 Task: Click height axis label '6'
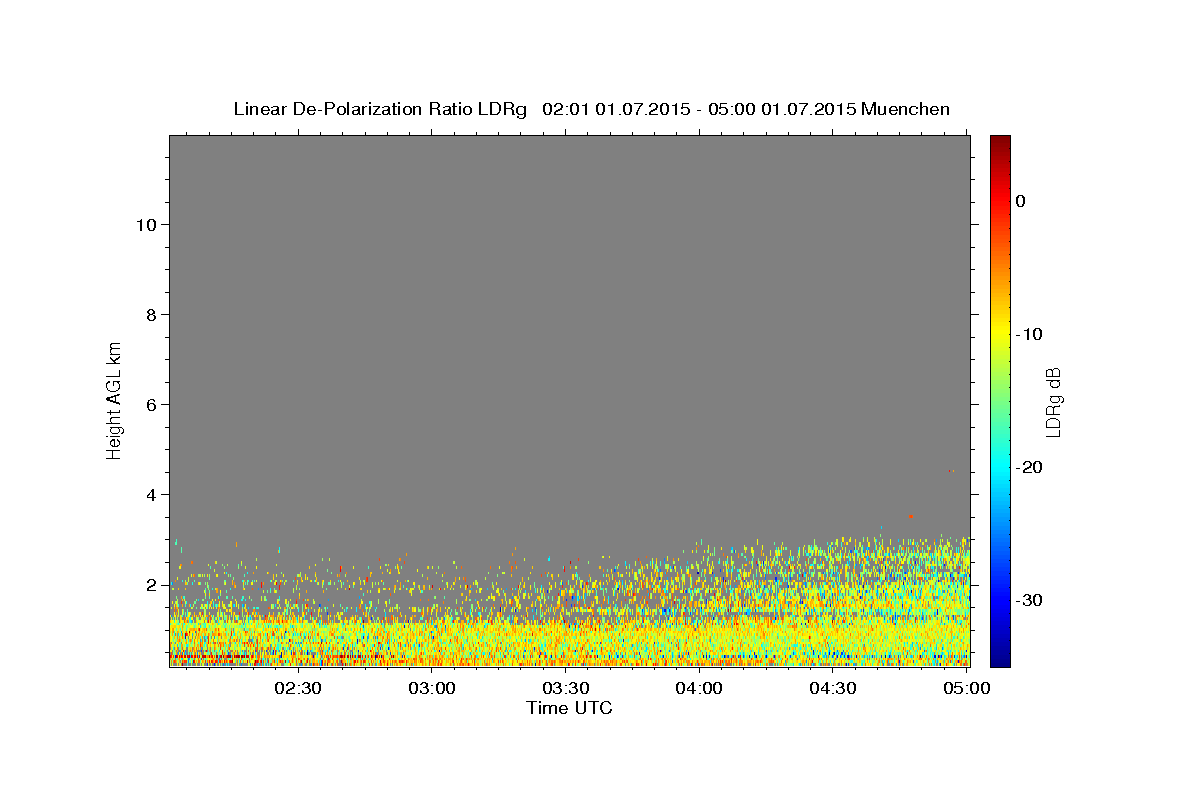(x=152, y=405)
